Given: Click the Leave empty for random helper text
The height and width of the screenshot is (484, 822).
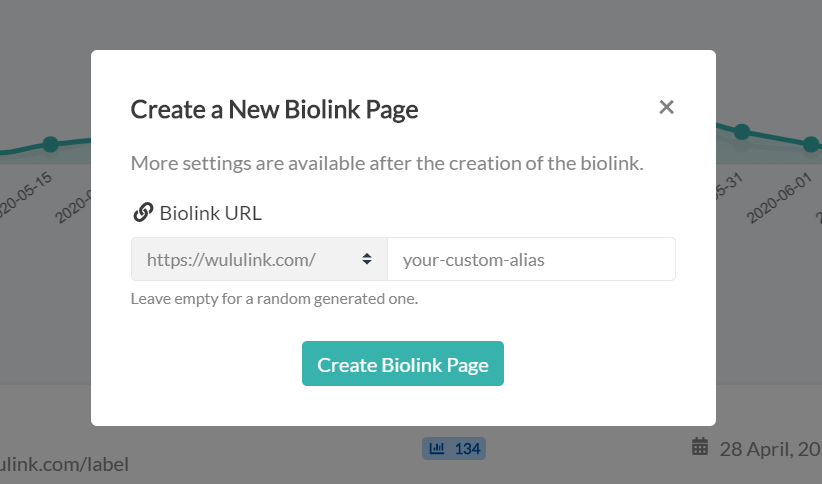Looking at the screenshot, I should point(274,299).
